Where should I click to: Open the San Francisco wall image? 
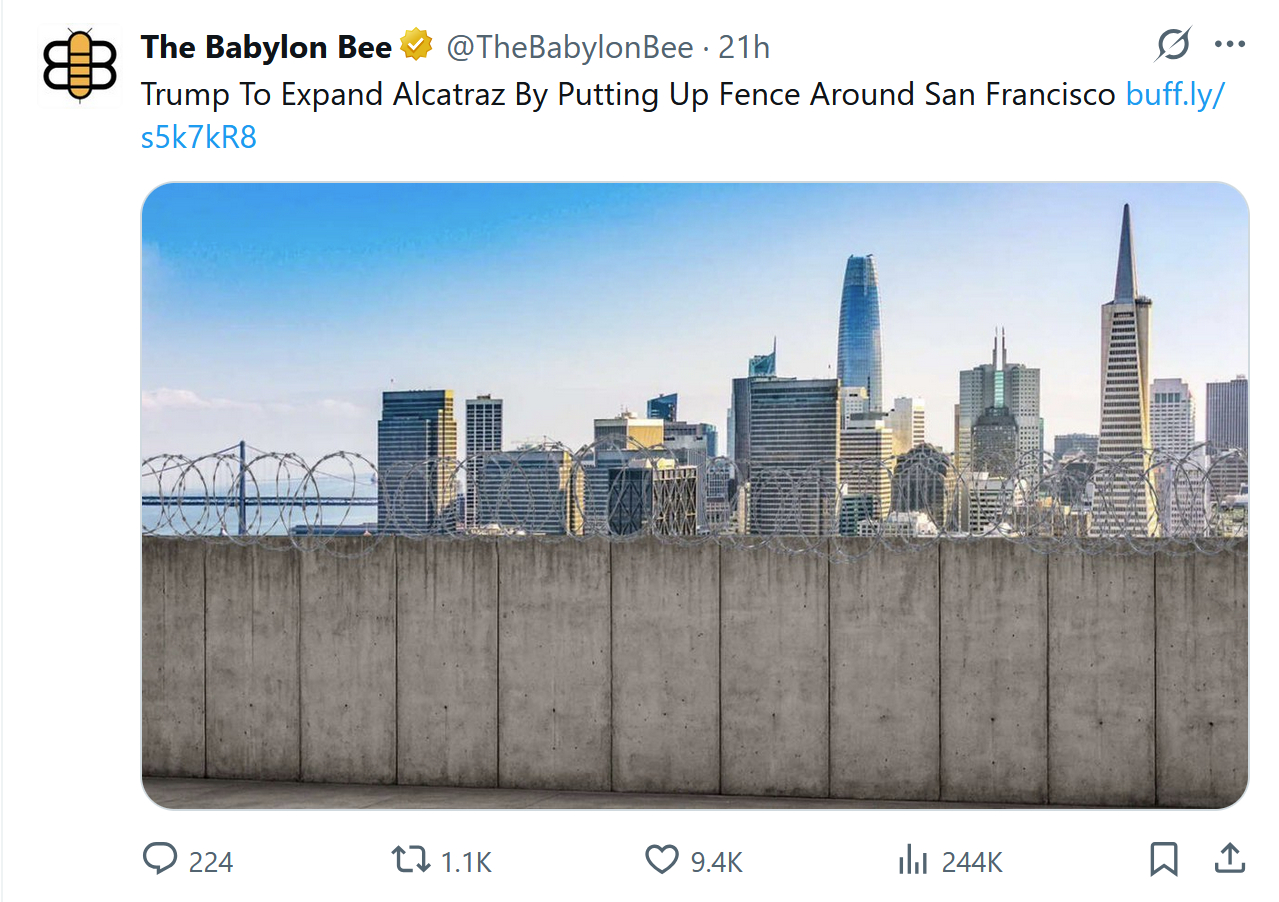click(695, 495)
